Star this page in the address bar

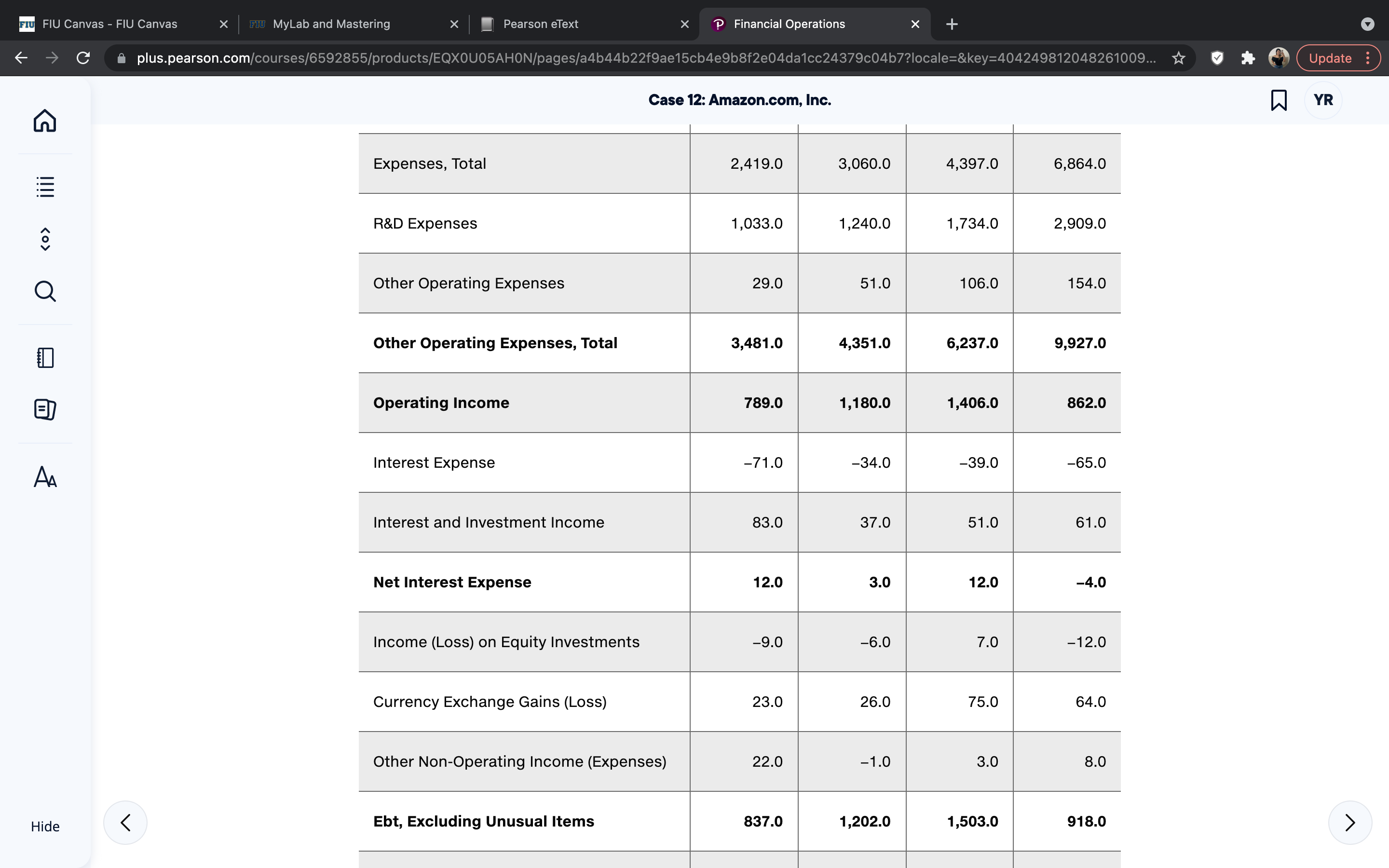[1178, 58]
